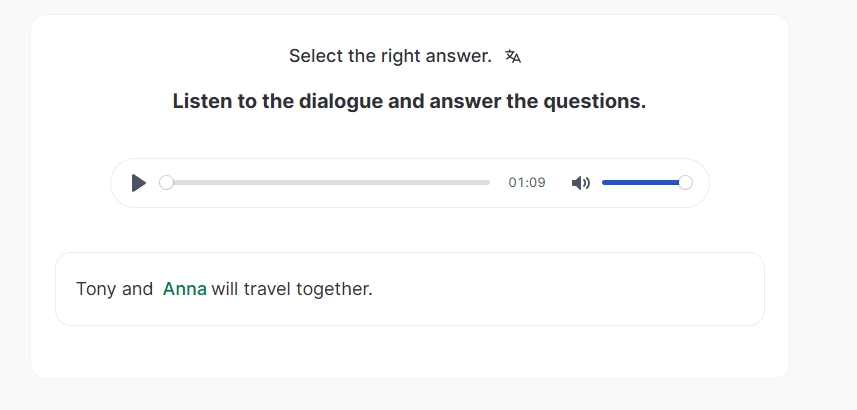Click the translate icon beside the instructions
Screen dimensions: 857x410
(x=513, y=57)
